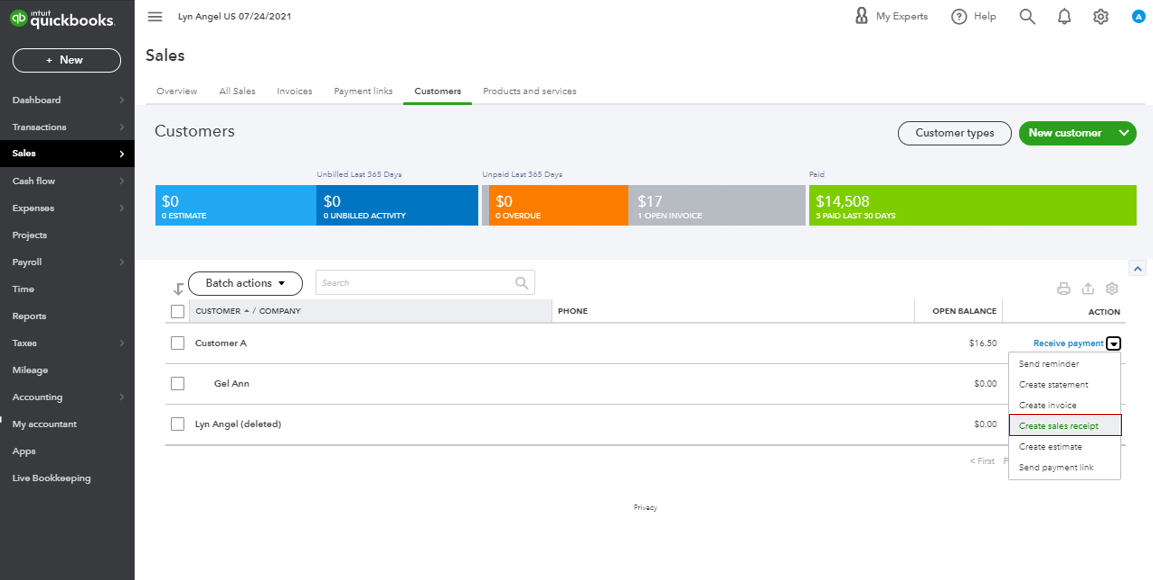Screen dimensions: 1153x580
Task: Select the Customers tab
Action: coord(438,91)
